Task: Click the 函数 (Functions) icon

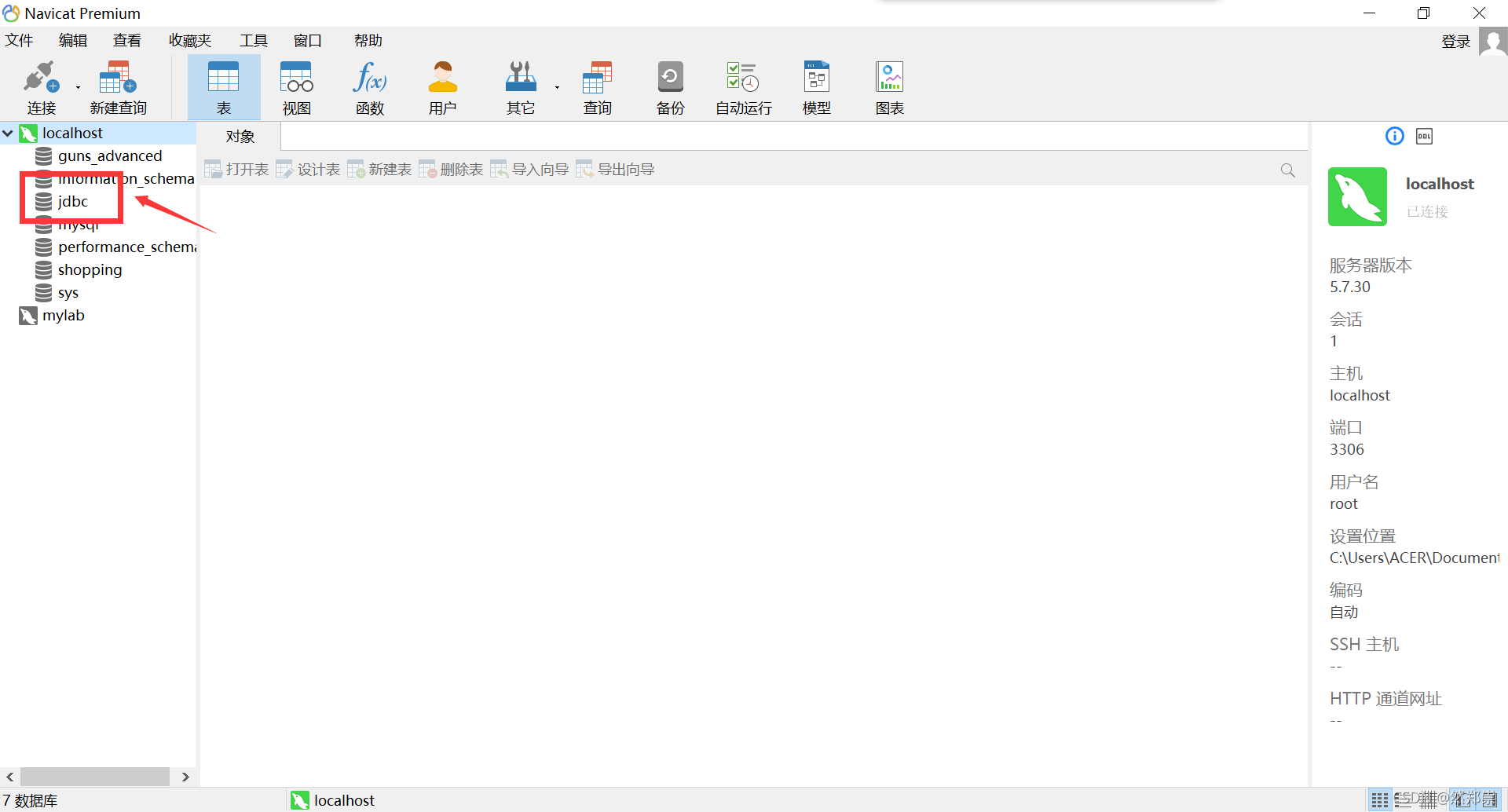Action: click(x=368, y=86)
